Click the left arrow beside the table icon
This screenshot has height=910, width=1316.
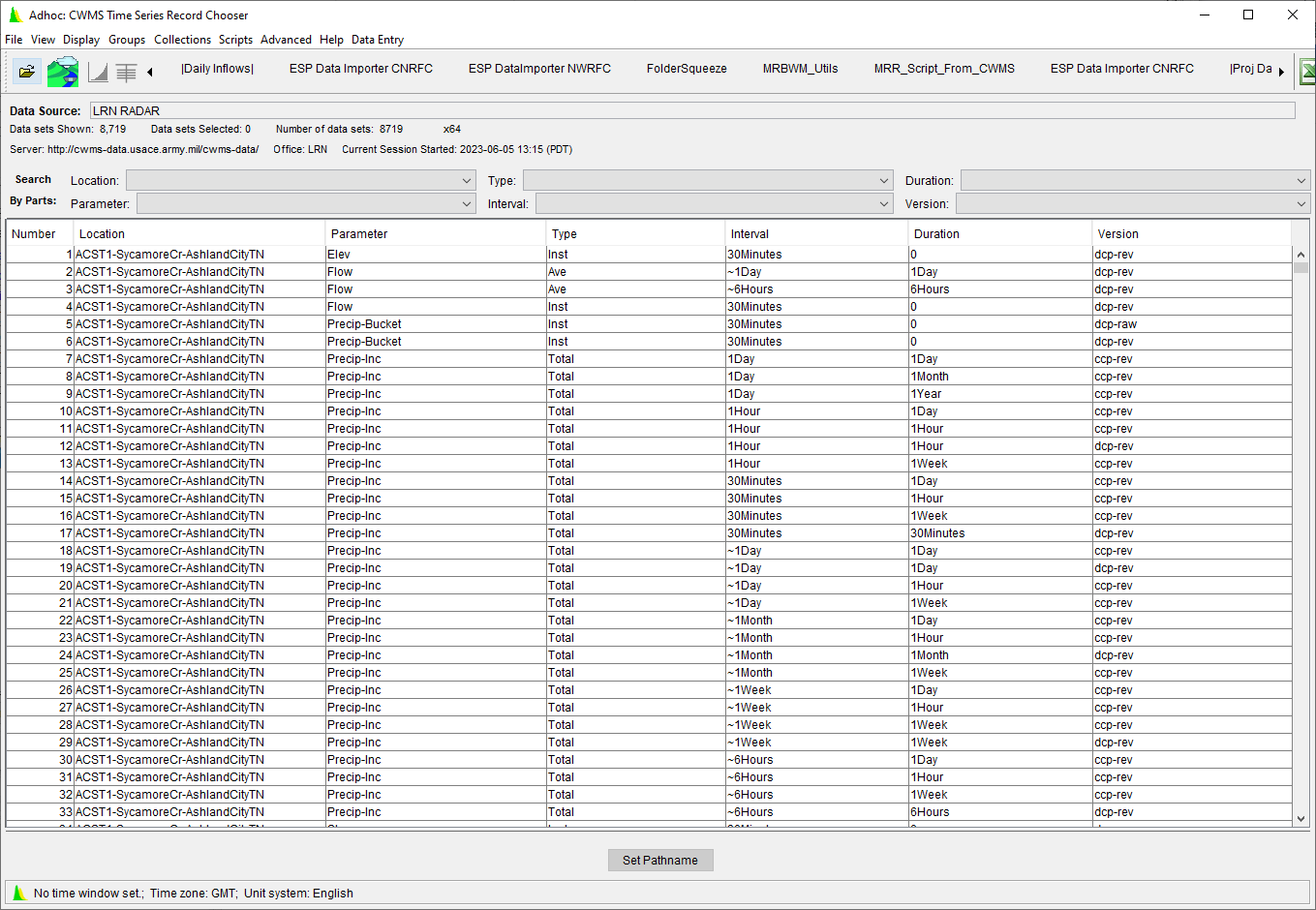pos(148,71)
